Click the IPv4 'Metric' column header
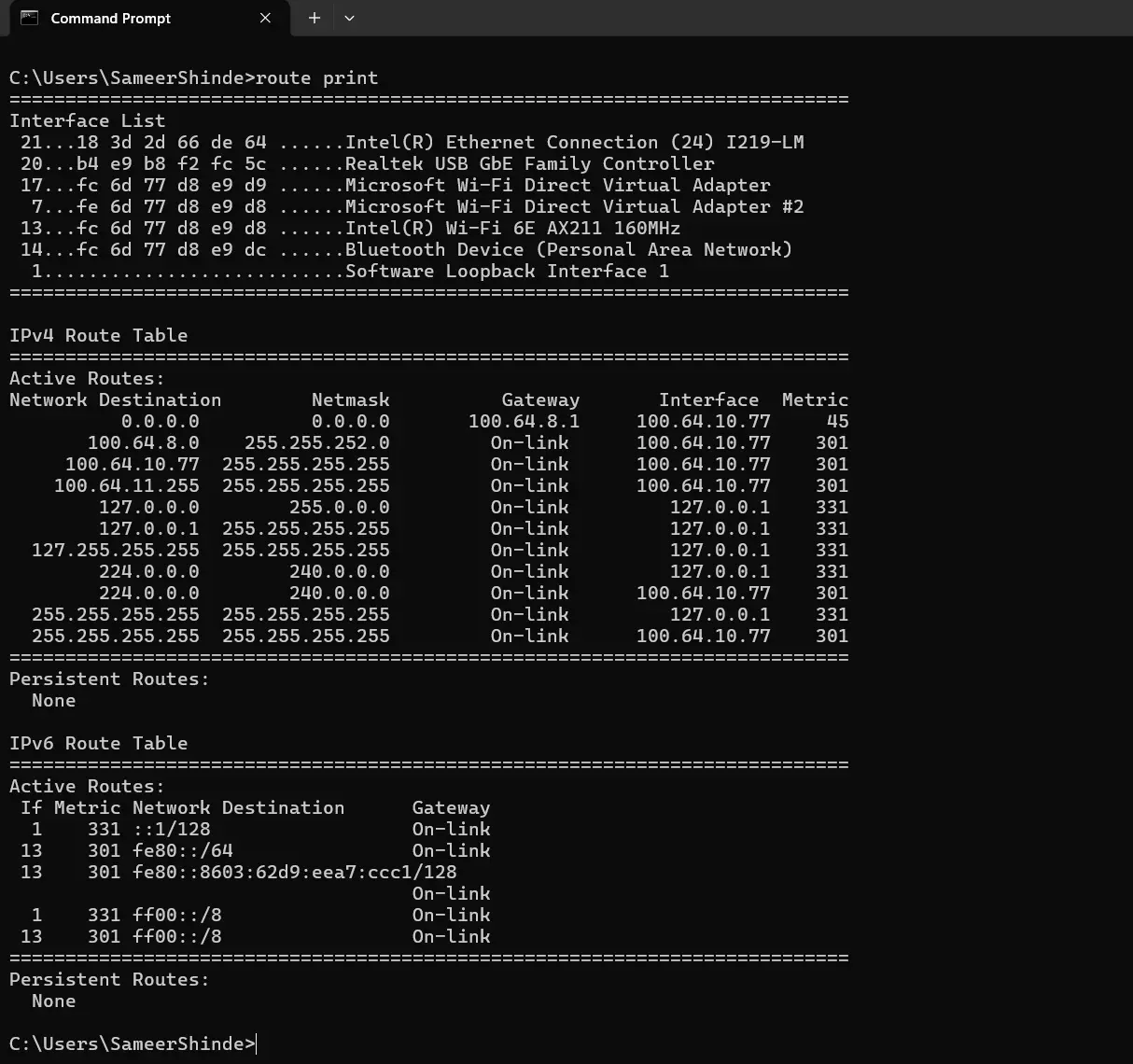1133x1064 pixels. [x=815, y=399]
